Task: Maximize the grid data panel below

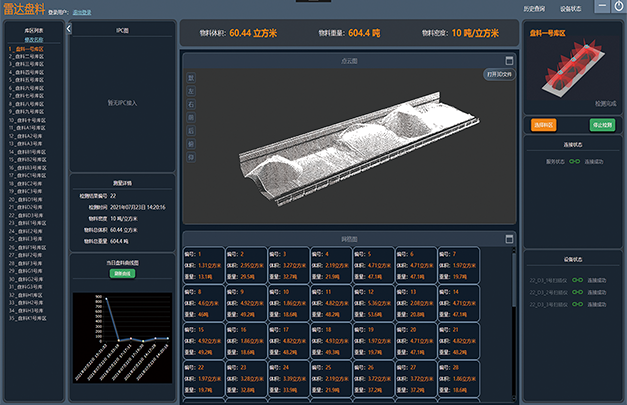Action: pos(509,239)
